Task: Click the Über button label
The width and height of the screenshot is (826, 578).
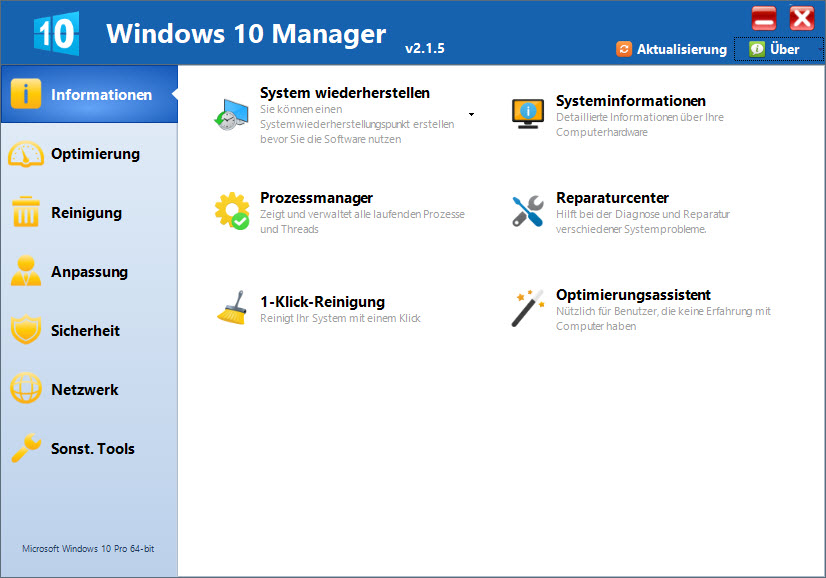Action: [784, 49]
